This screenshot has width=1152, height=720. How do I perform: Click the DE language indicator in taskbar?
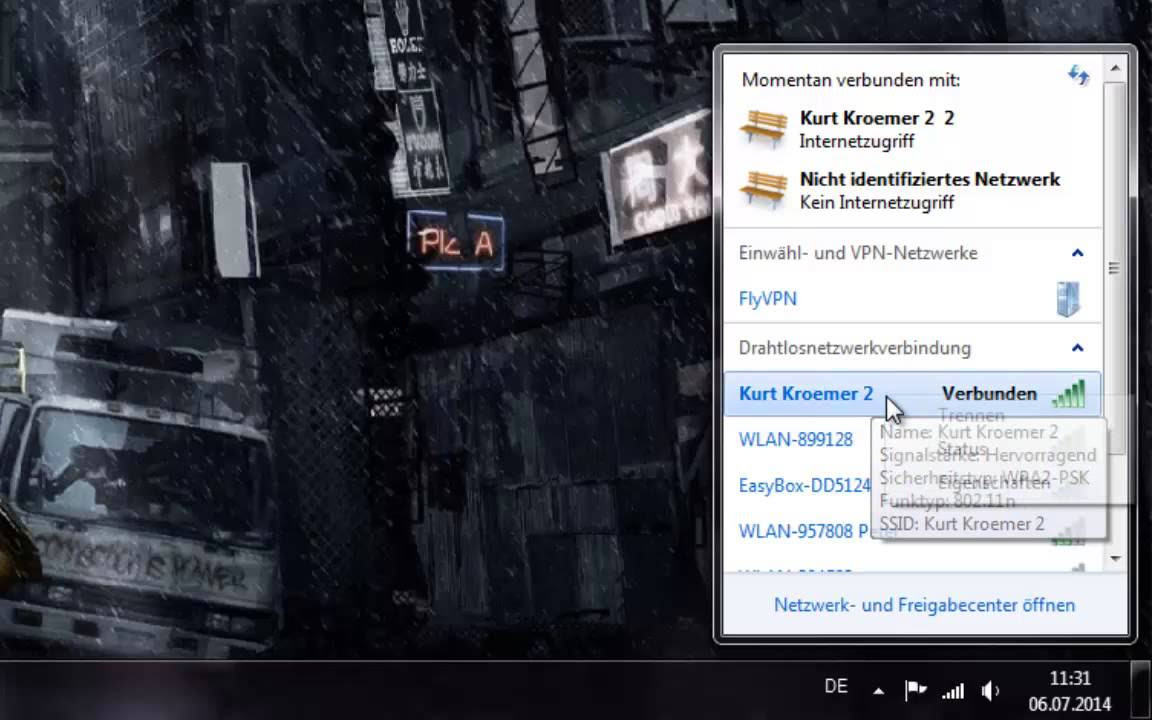tap(836, 686)
